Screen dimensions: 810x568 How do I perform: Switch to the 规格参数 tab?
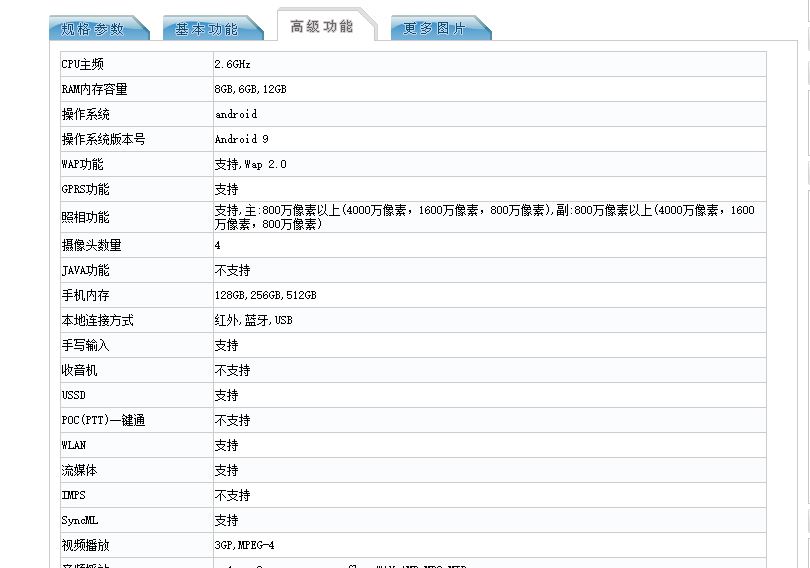point(95,28)
